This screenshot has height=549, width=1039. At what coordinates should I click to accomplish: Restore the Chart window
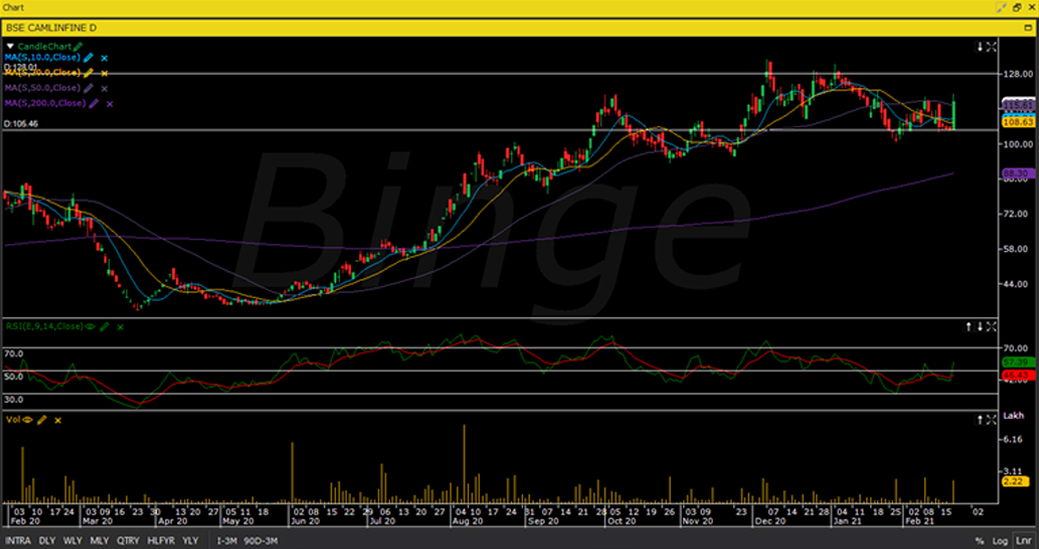tap(1017, 7)
